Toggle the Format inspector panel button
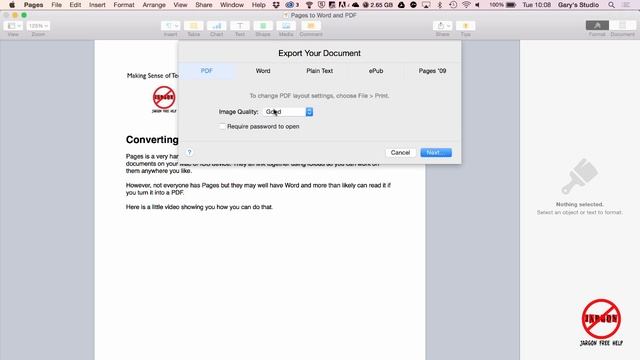This screenshot has width=640, height=360. 597,26
